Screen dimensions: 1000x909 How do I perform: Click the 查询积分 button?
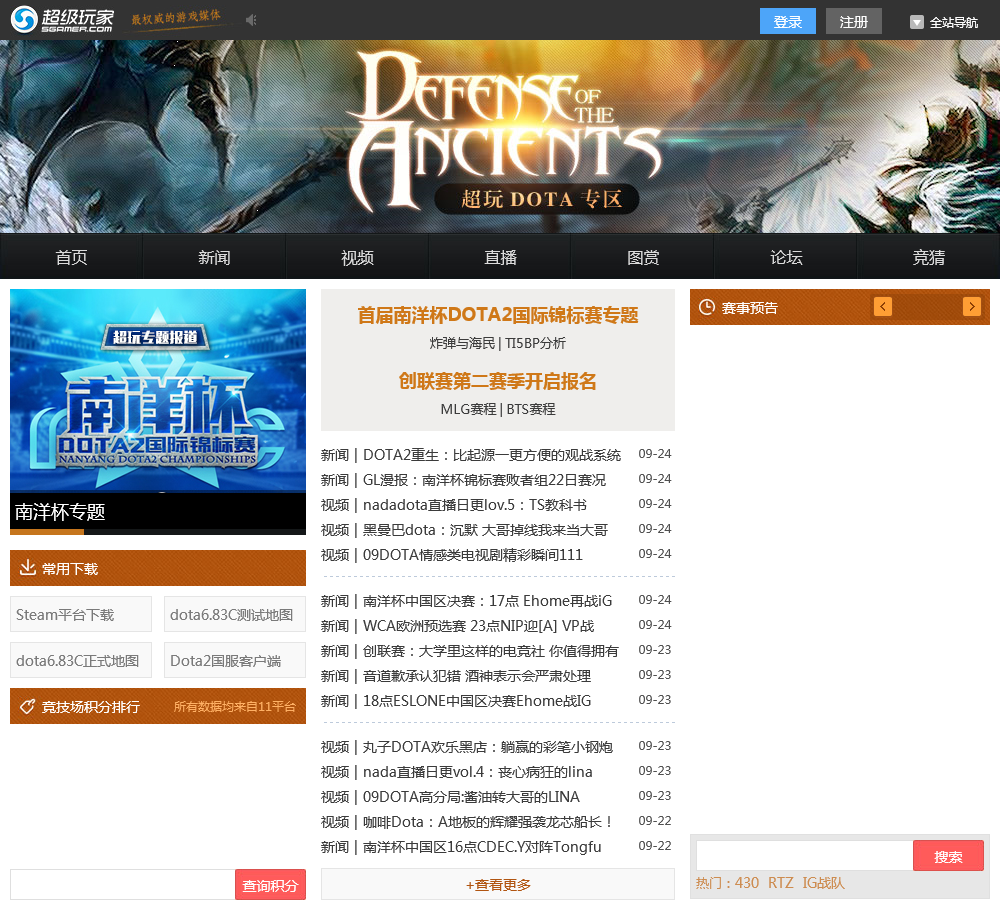[x=270, y=885]
